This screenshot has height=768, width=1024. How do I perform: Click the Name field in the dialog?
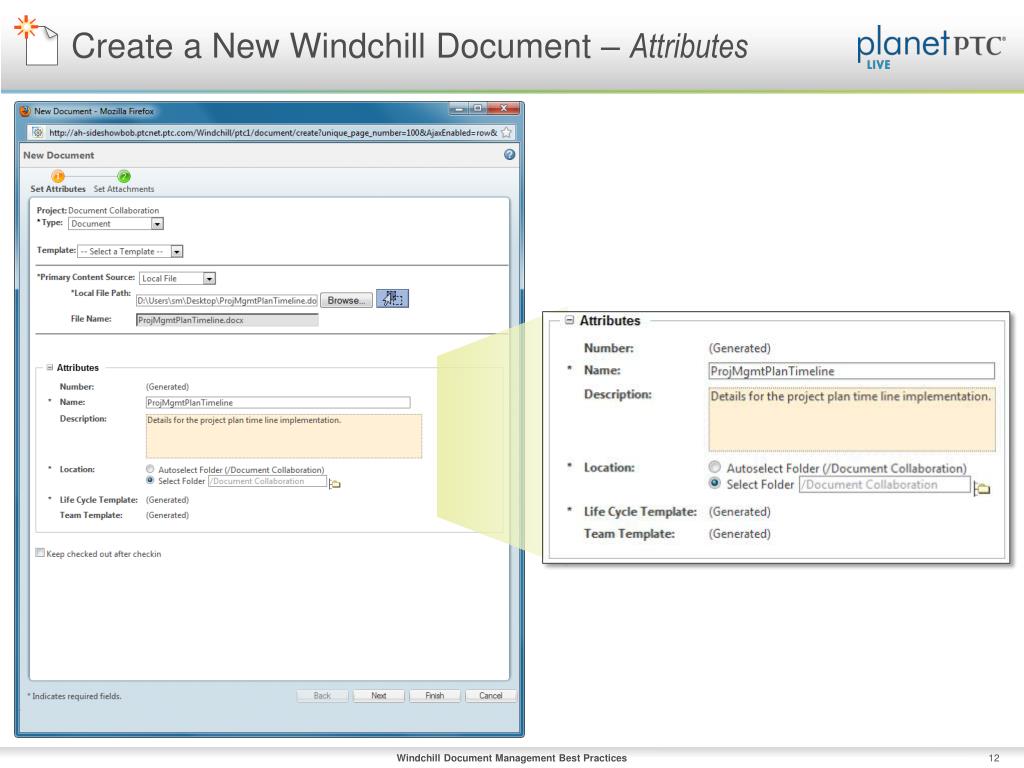click(x=278, y=402)
